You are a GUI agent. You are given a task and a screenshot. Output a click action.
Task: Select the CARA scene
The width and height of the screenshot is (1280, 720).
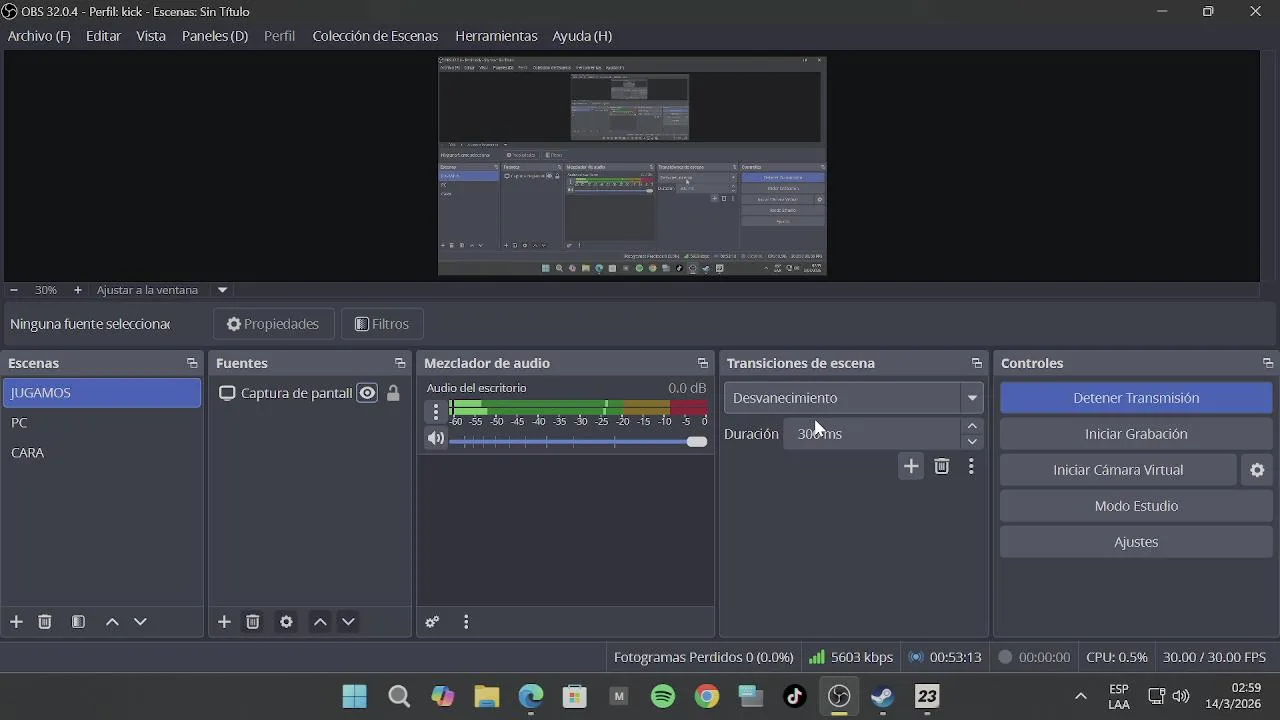pyautogui.click(x=102, y=453)
